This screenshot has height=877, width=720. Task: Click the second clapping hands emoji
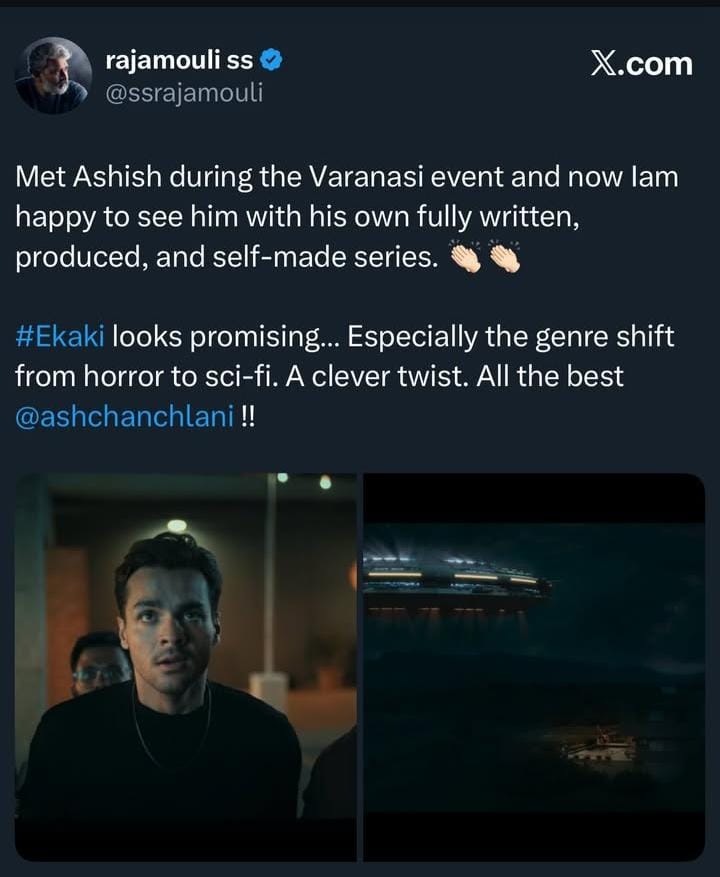click(x=505, y=257)
